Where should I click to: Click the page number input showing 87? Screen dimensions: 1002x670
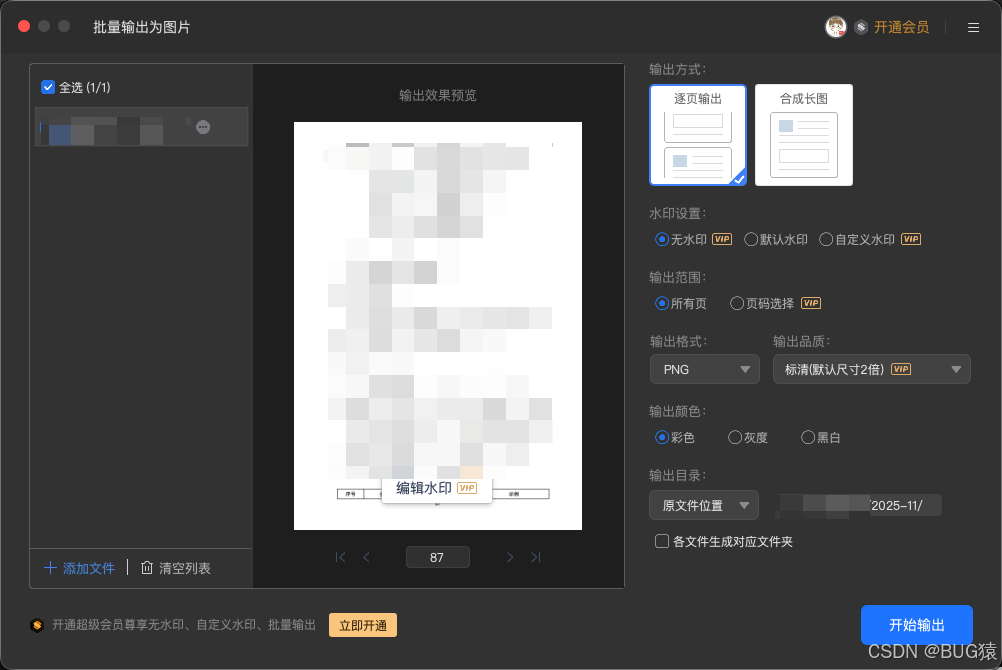(437, 557)
